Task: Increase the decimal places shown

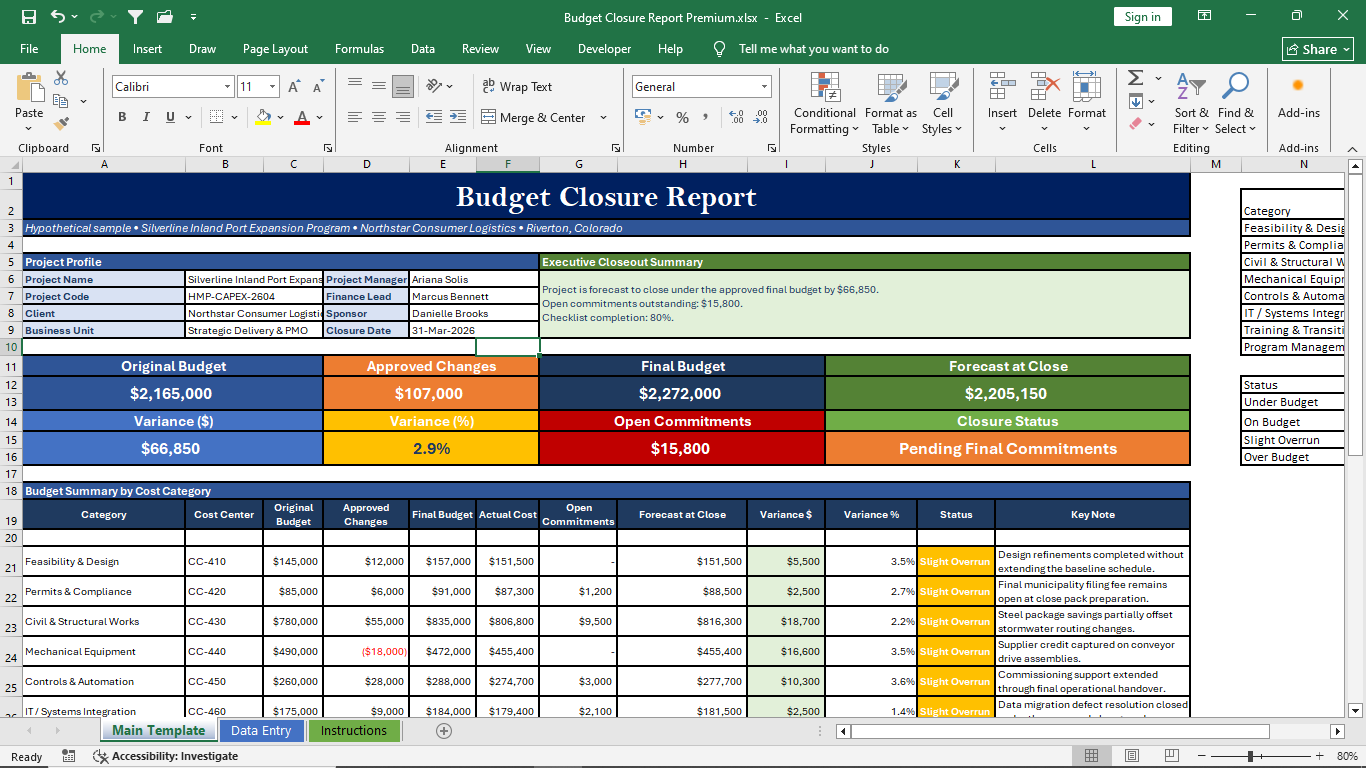Action: (736, 117)
